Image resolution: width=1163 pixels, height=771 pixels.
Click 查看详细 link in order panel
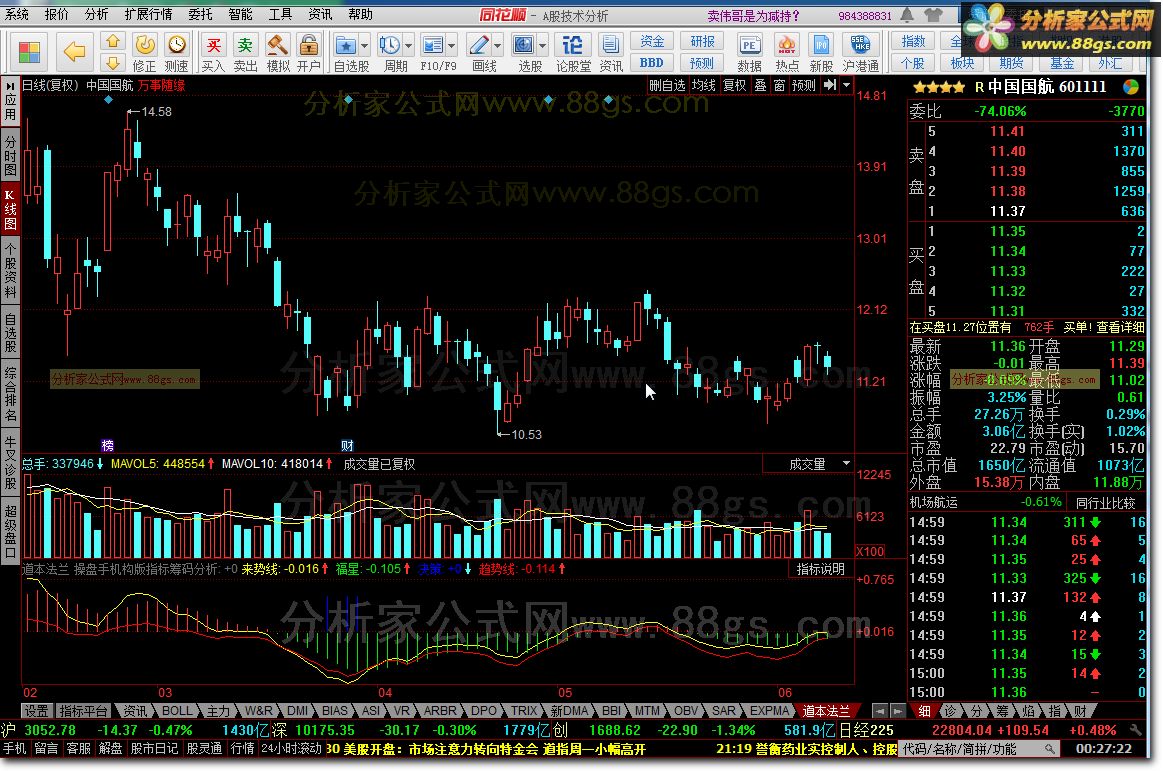click(x=1120, y=327)
